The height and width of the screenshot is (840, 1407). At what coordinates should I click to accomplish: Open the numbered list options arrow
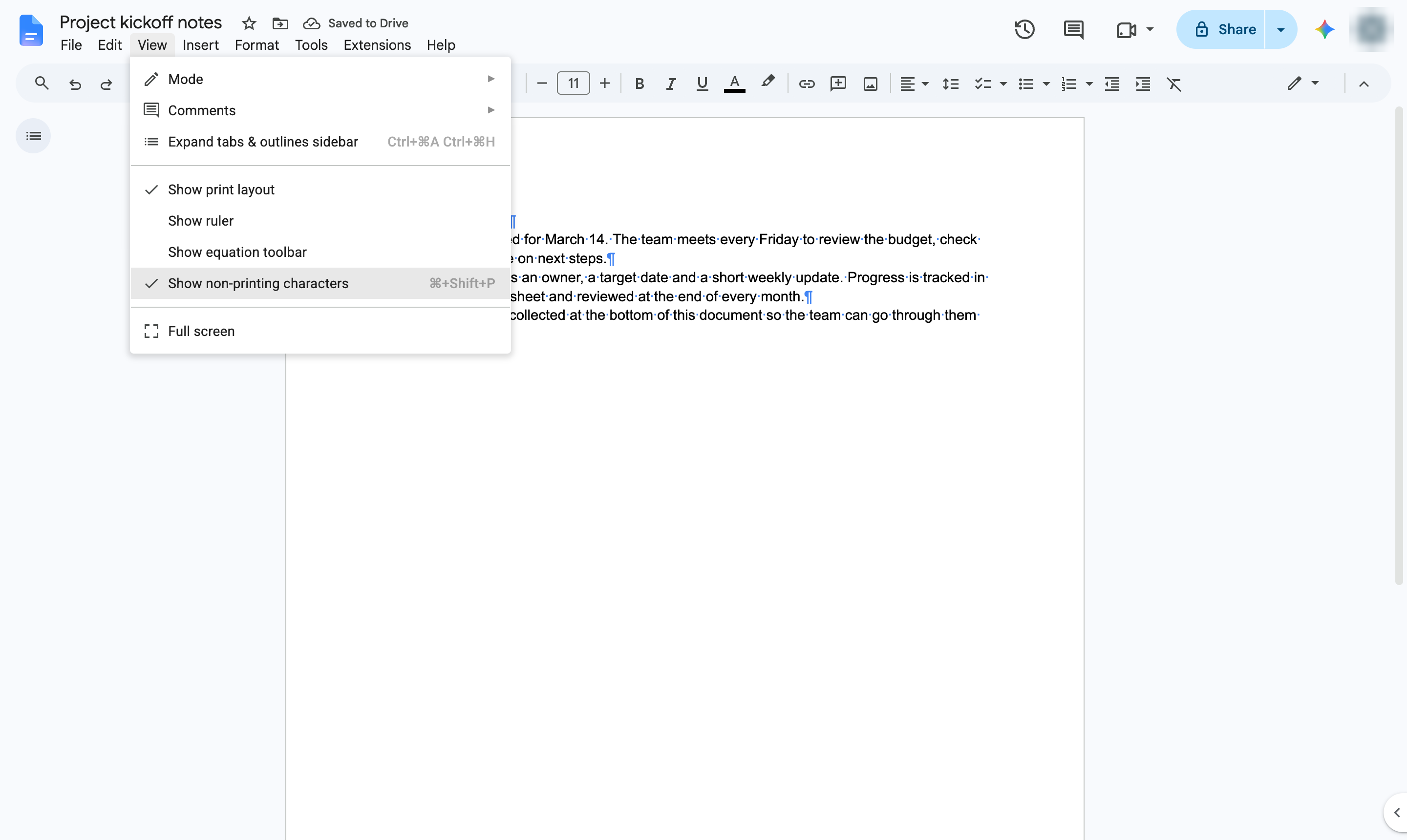pyautogui.click(x=1089, y=84)
